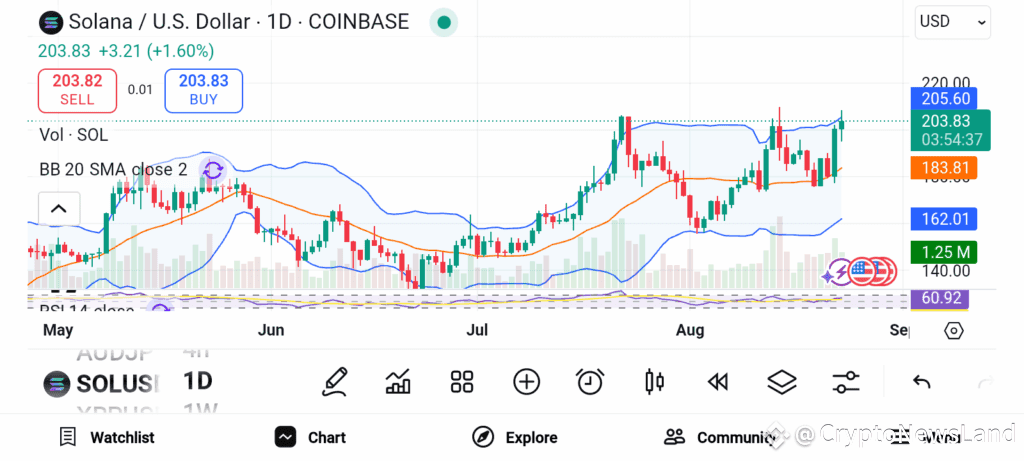
Task: Open the four-squares layout grid
Action: point(462,382)
